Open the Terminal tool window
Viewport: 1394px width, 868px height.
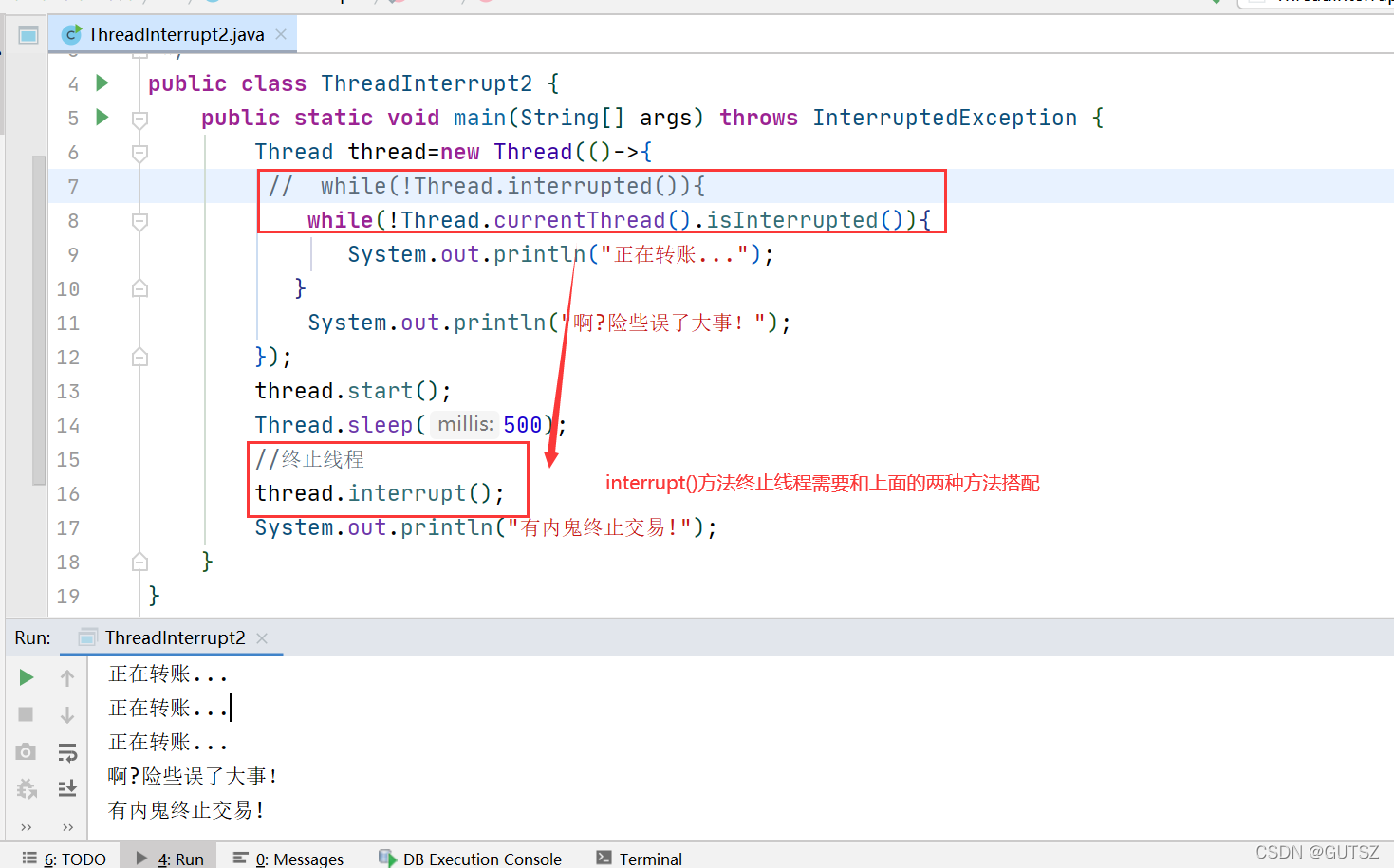639,858
